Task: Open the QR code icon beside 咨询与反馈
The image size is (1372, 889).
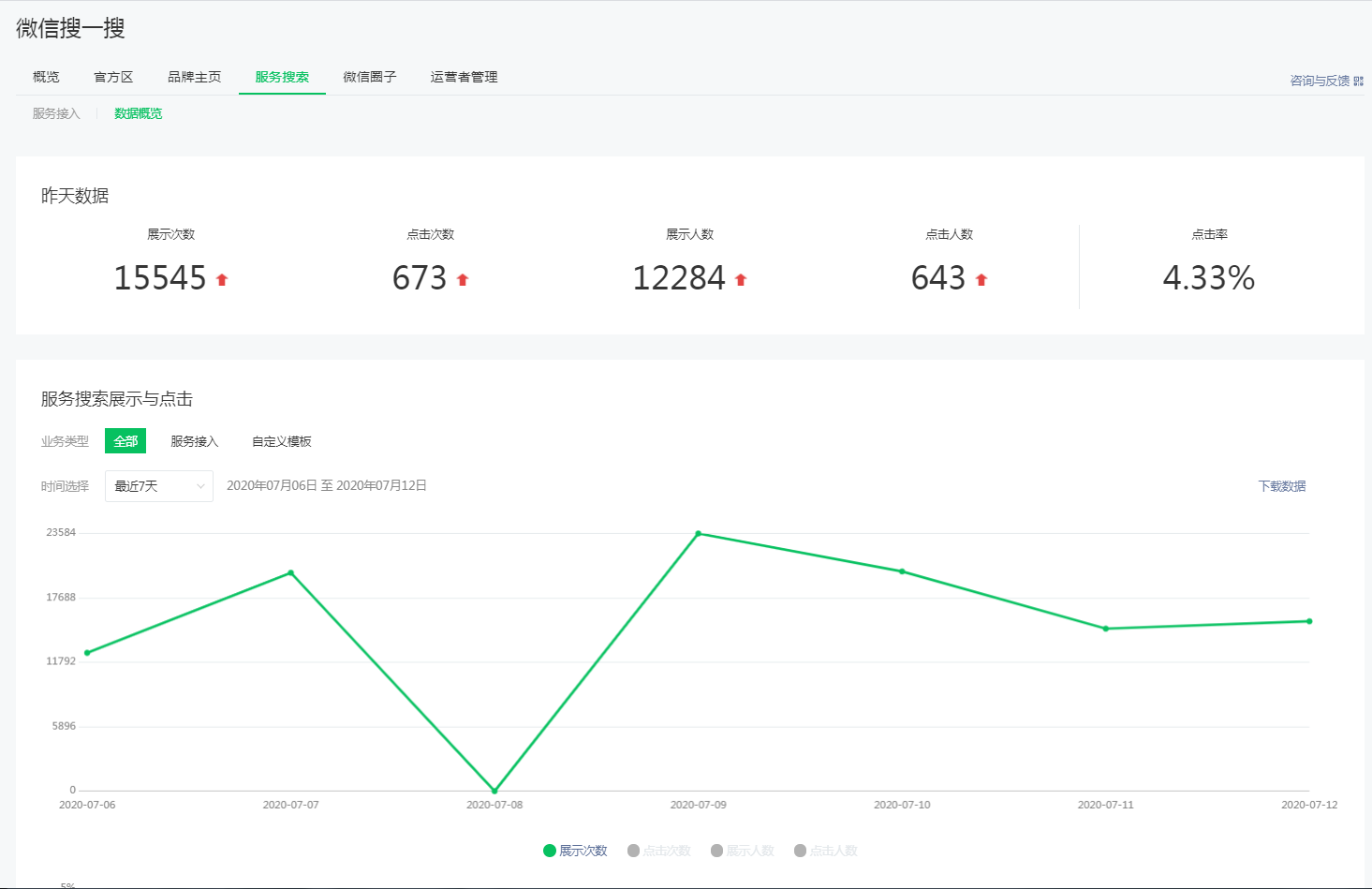Action: 1359,81
